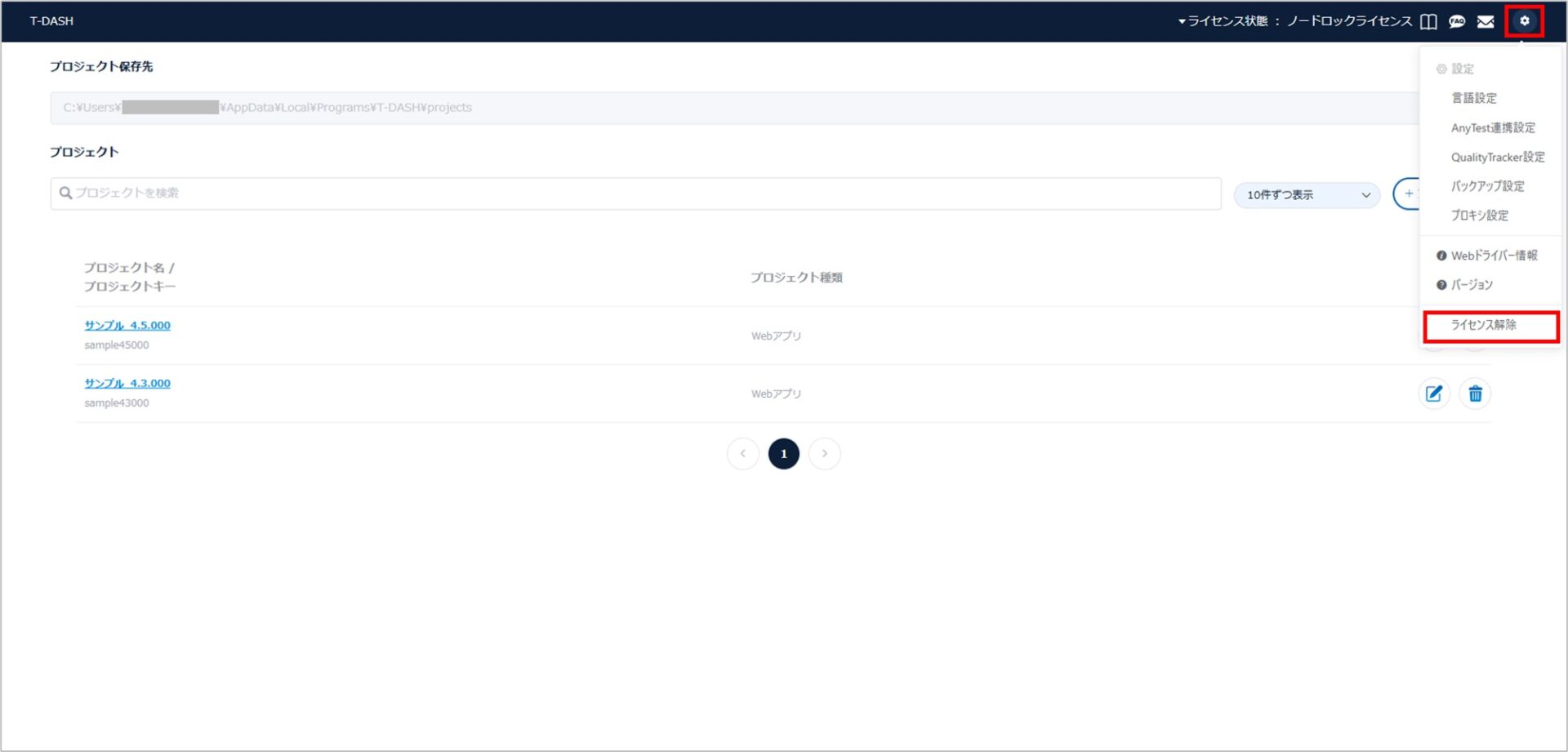Click ライセンス解除 menu item
This screenshot has width=1568, height=752.
[x=1483, y=325]
